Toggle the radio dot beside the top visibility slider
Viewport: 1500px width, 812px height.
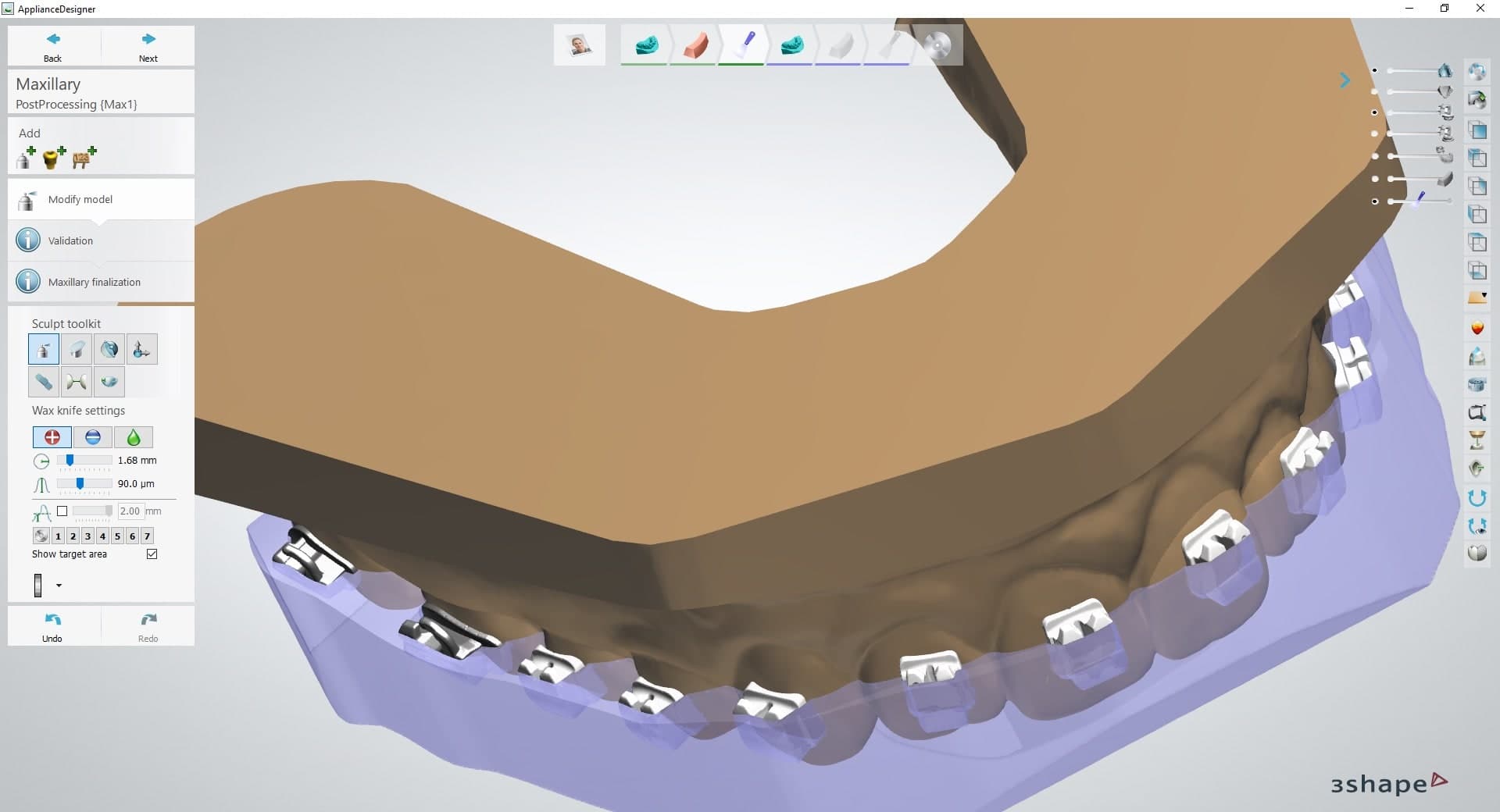[1374, 70]
